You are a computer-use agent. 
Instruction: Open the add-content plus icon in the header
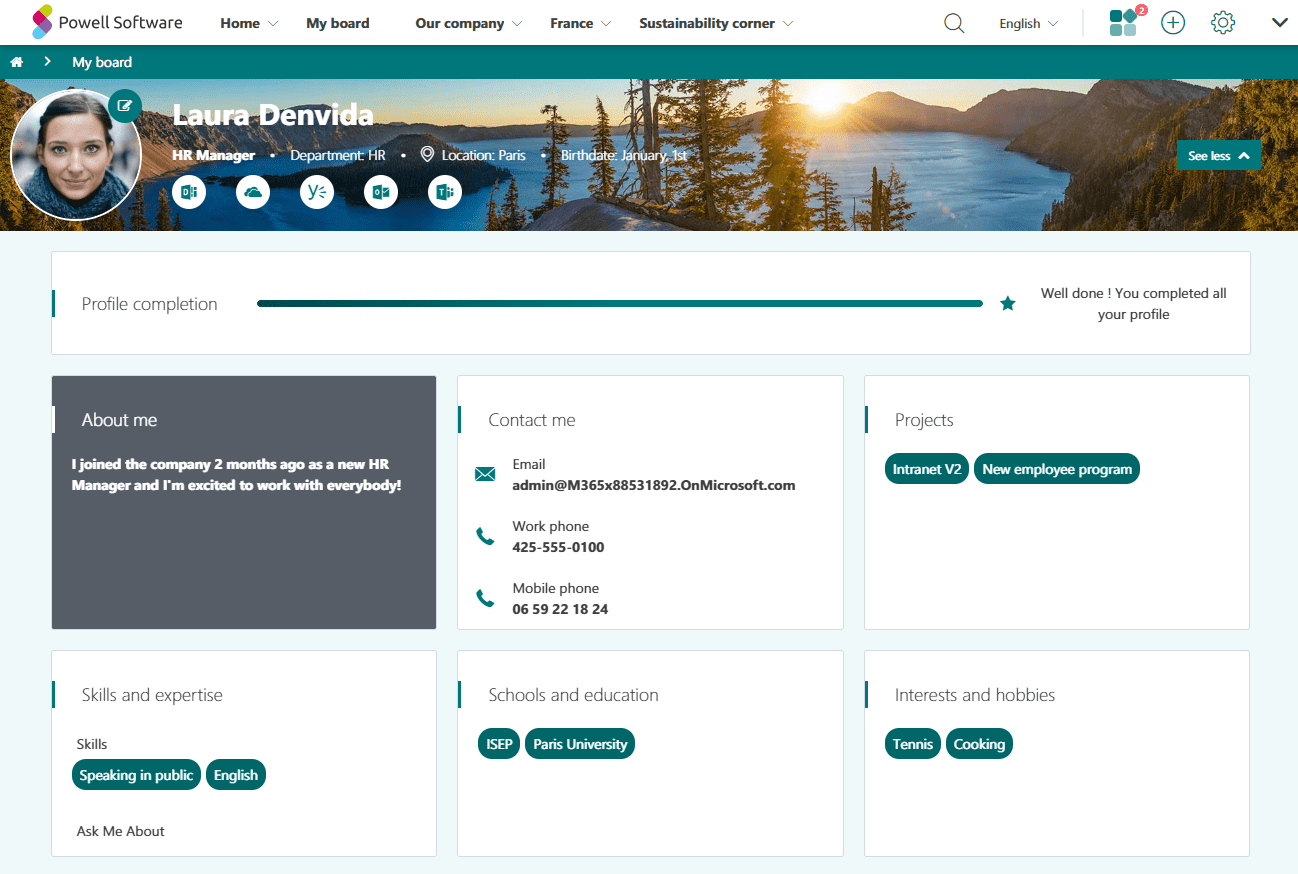(x=1172, y=22)
